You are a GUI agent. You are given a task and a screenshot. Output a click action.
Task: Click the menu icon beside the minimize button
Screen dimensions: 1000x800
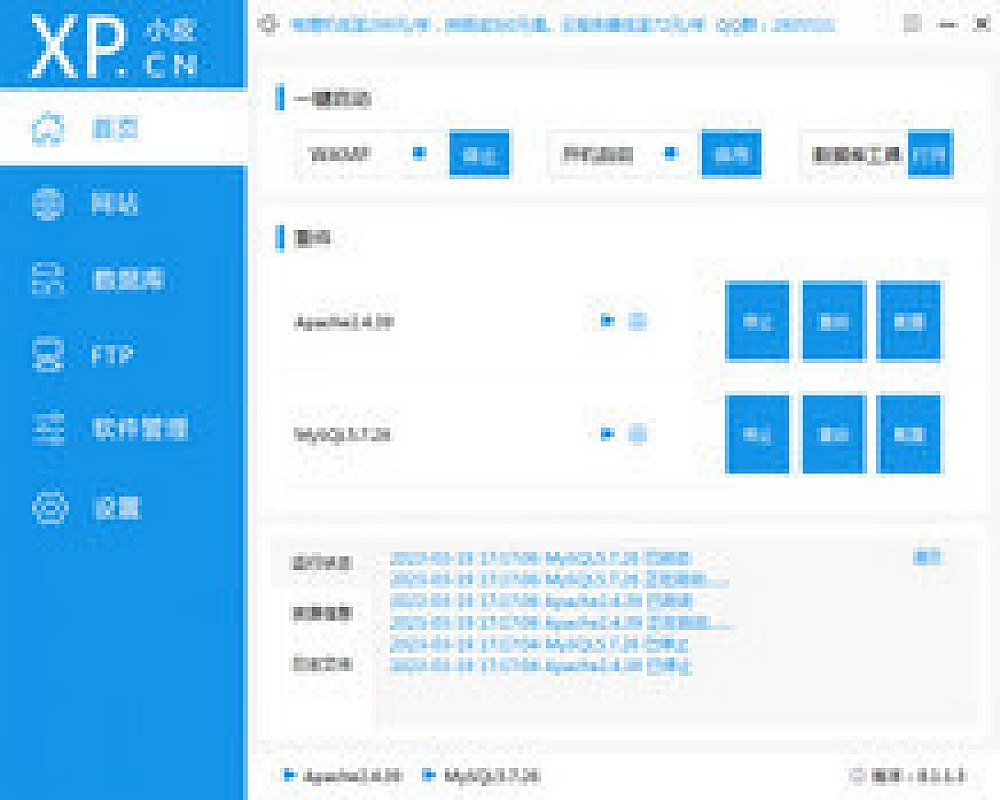click(x=910, y=25)
